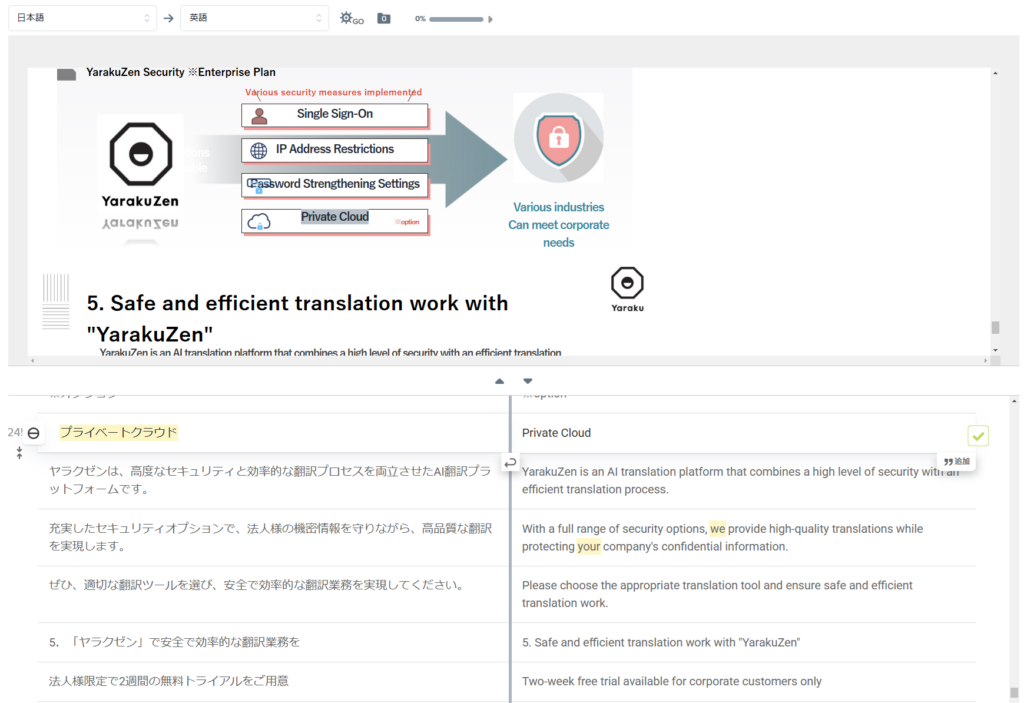Edit the Private Cloud translation field
This screenshot has height=703, width=1024.
click(743, 433)
